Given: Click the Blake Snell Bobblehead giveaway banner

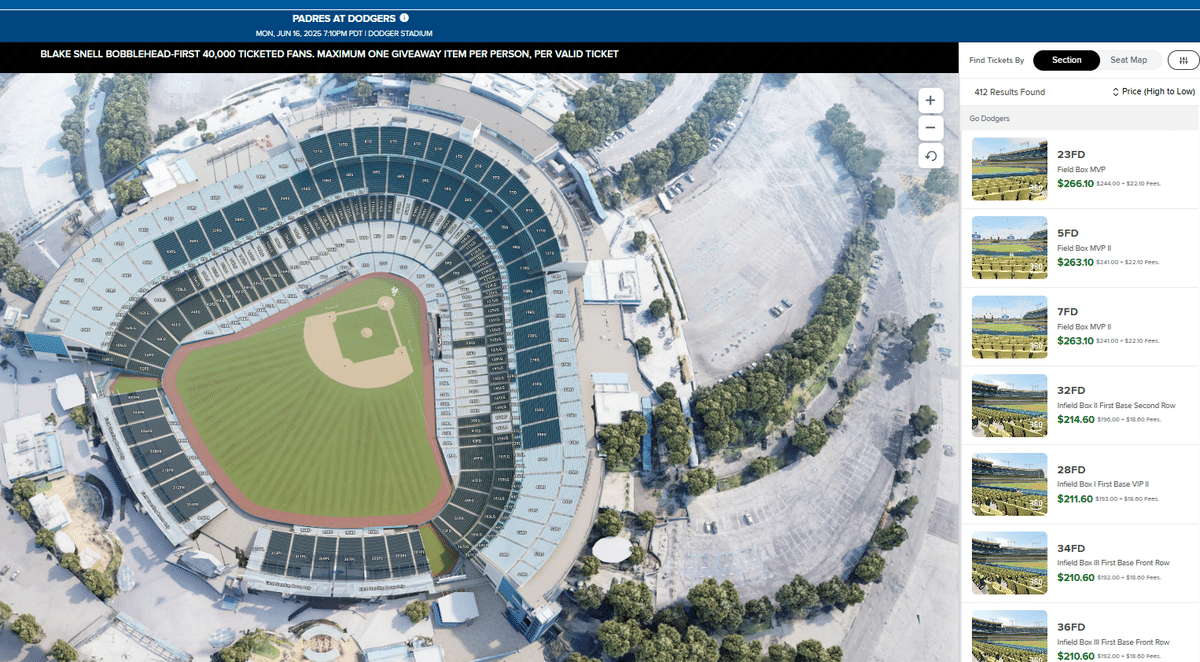Looking at the screenshot, I should 329,53.
